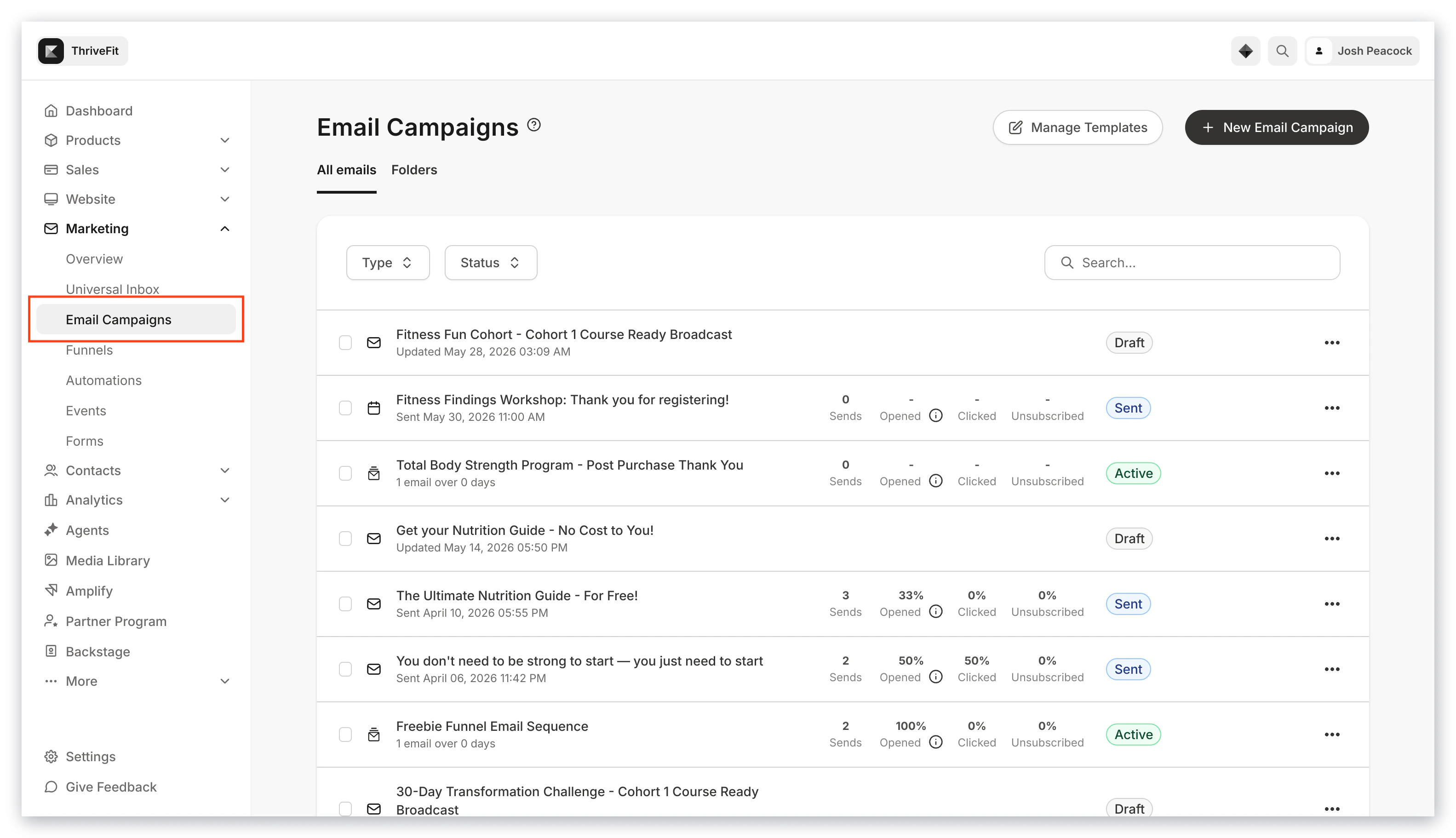Click calendar event icon for Fitness Findings Workshop

pyautogui.click(x=374, y=408)
